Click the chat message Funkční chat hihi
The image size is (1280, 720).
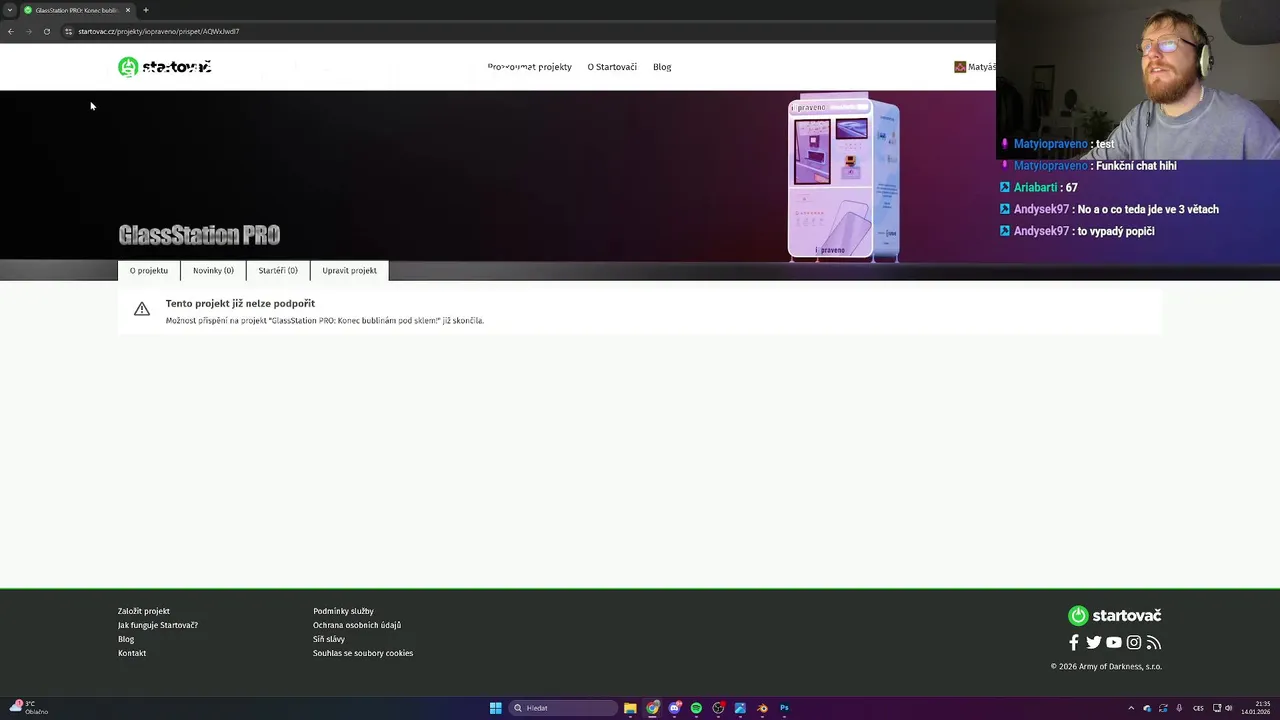pos(1136,166)
